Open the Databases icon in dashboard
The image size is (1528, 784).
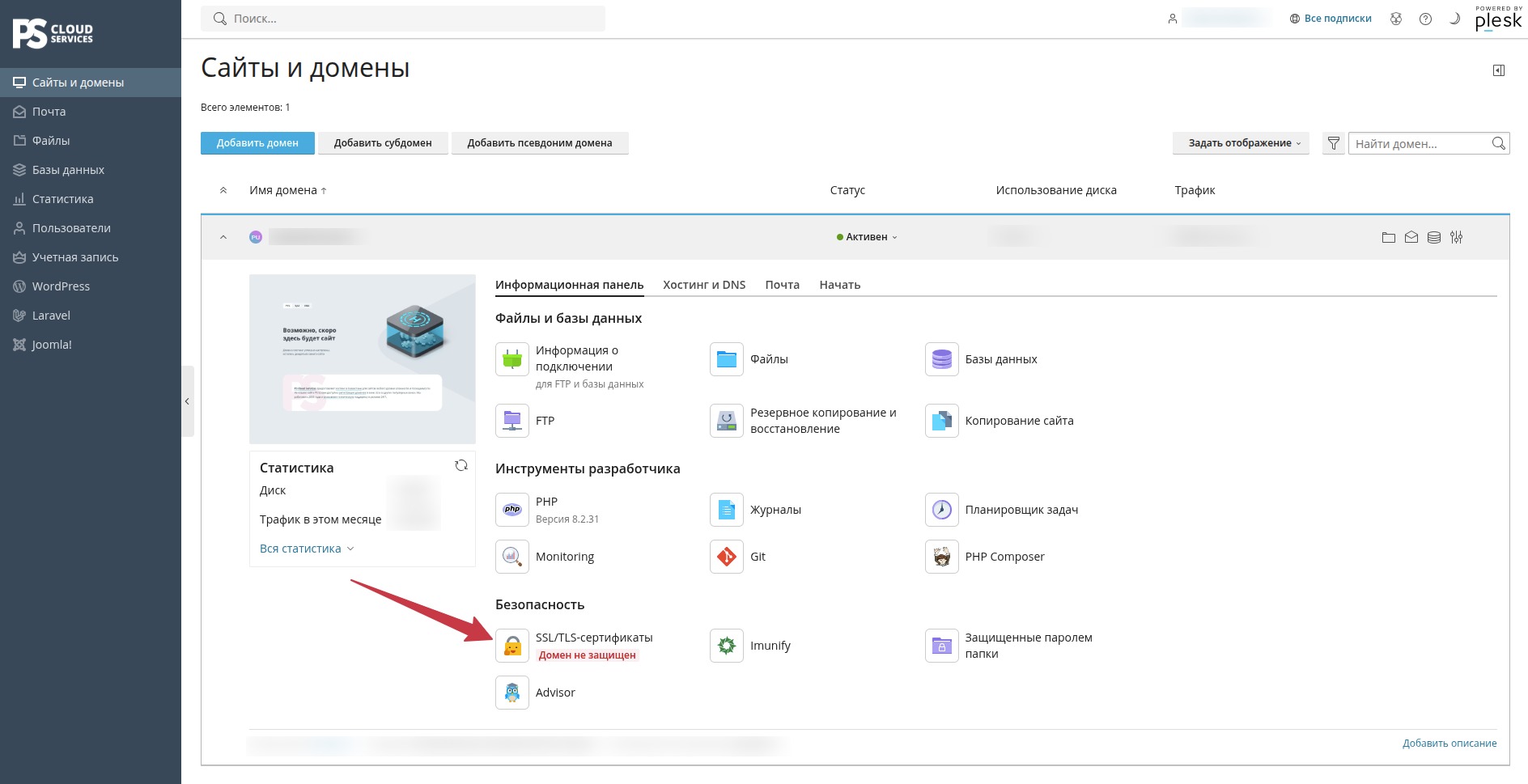tap(941, 359)
